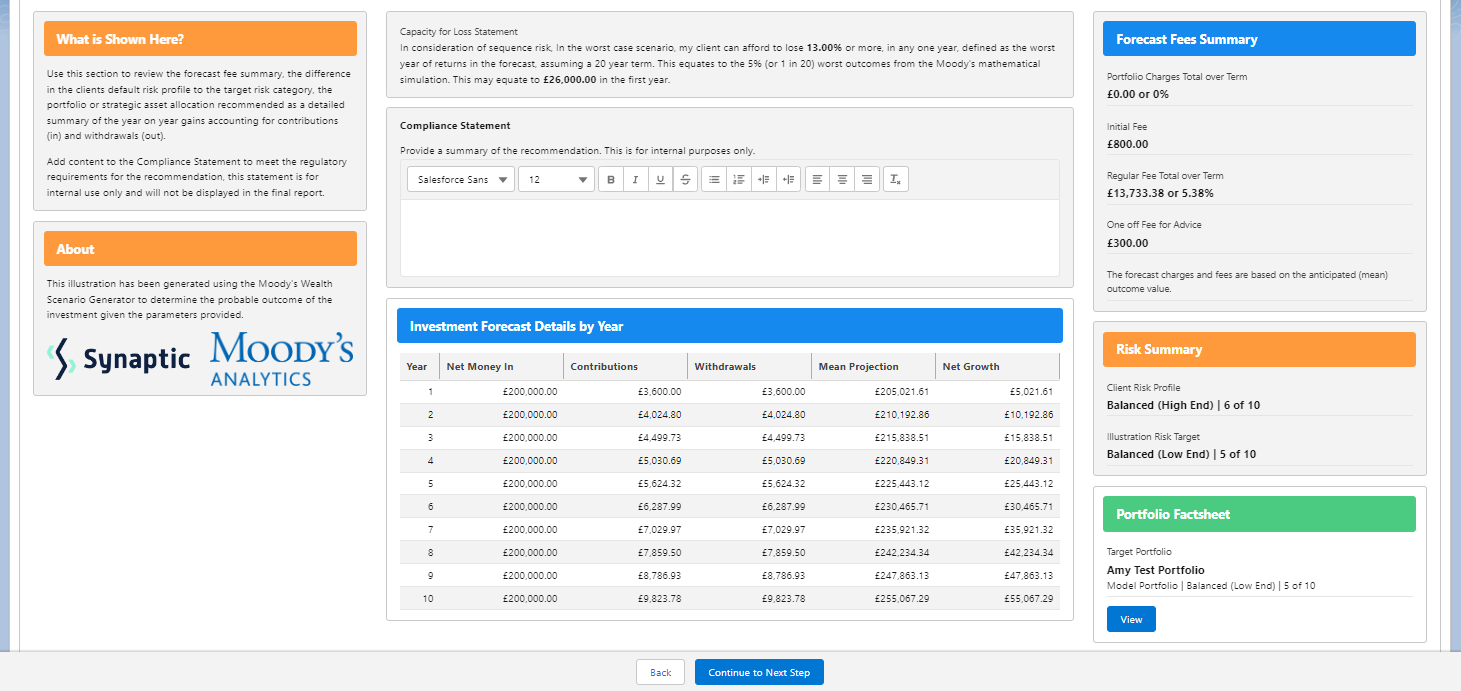This screenshot has width=1461, height=691.
Task: Toggle underline formatting in the editor toolbar
Action: tap(660, 180)
